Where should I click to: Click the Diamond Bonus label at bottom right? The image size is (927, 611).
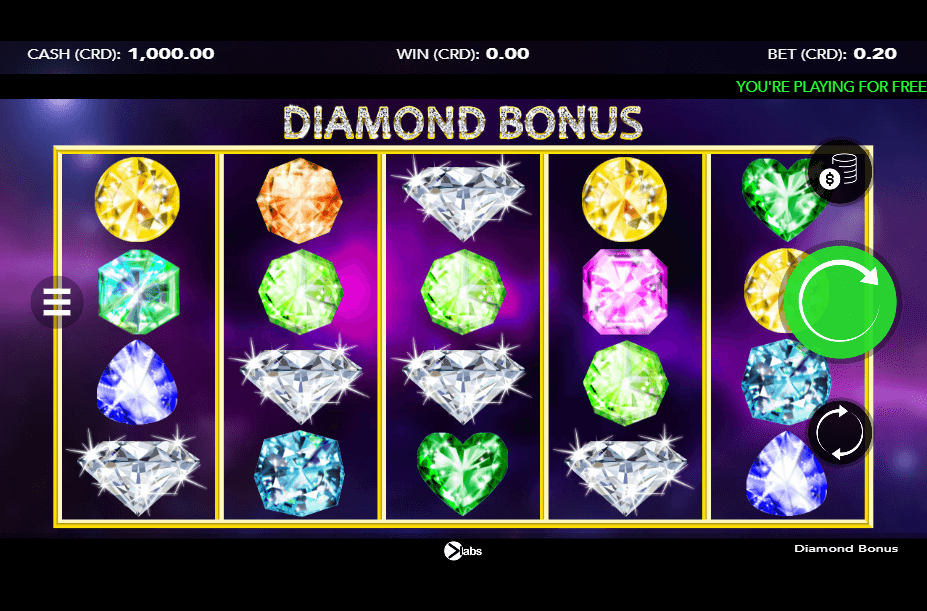point(846,548)
